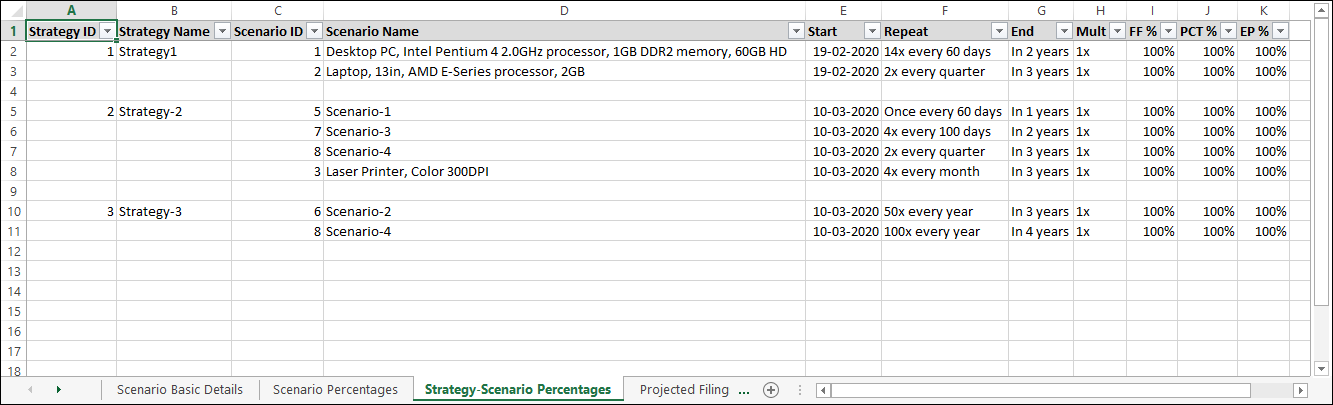Select column D header
The height and width of the screenshot is (405, 1333).
tap(564, 10)
